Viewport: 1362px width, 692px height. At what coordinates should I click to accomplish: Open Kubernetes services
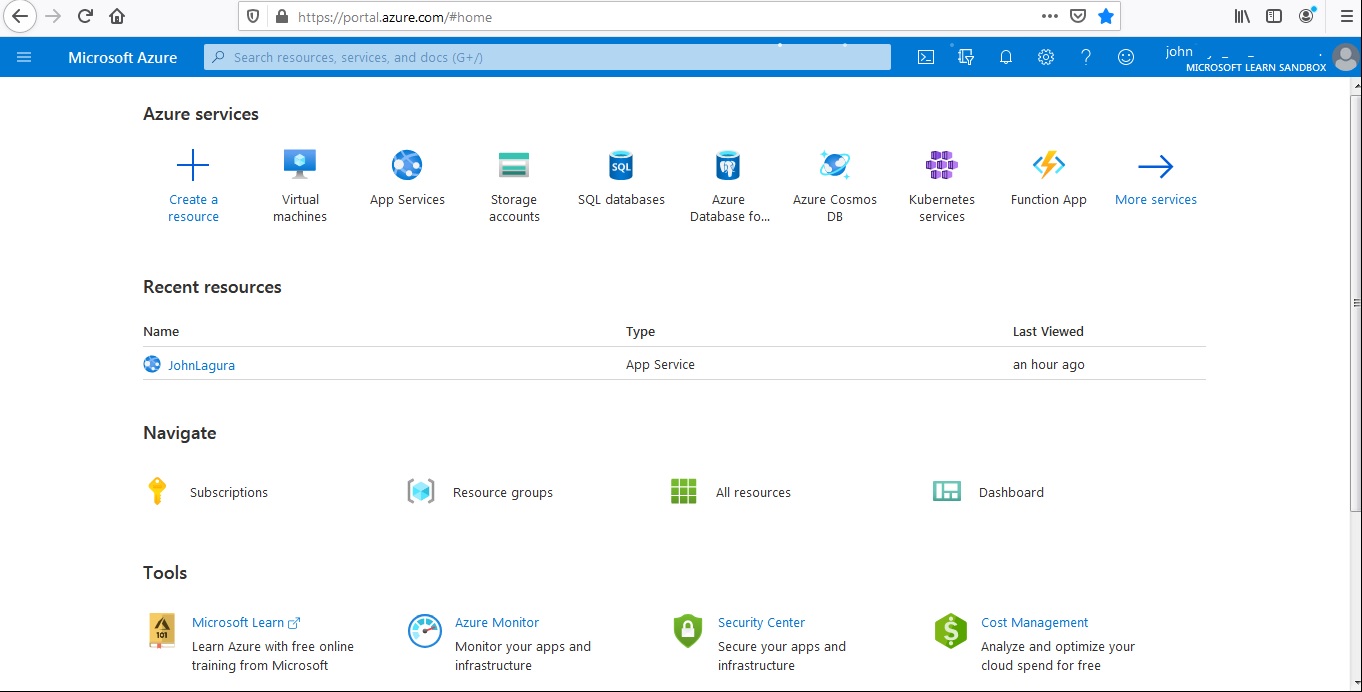tap(941, 180)
